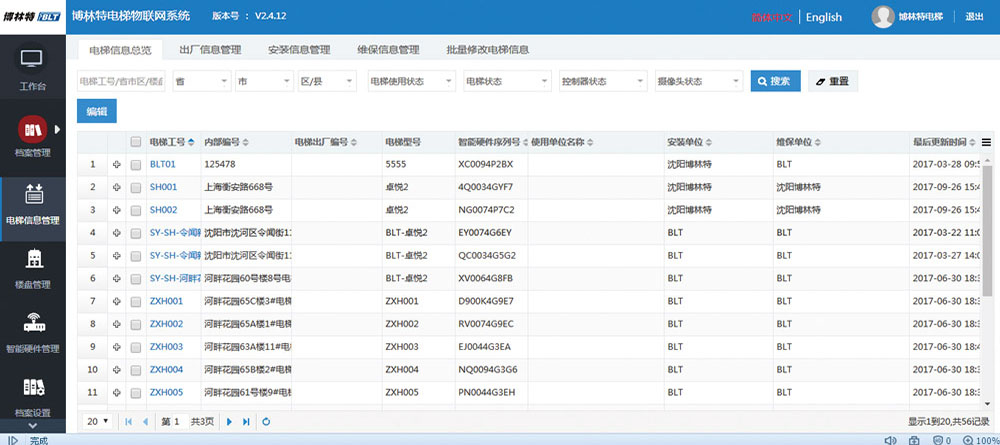Click the 搜索 search button

[x=775, y=81]
